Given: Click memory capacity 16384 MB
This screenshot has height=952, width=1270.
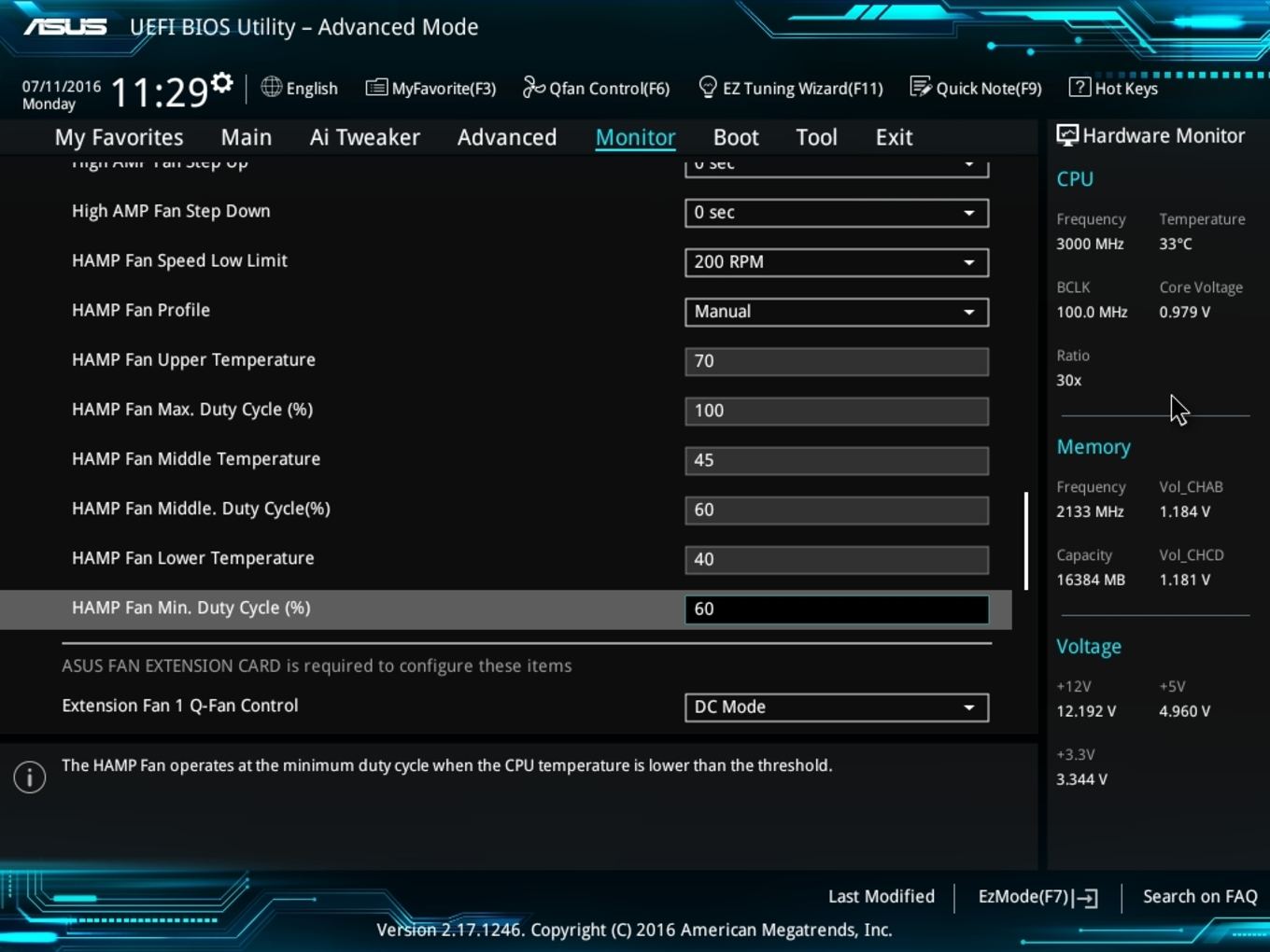Looking at the screenshot, I should tap(1091, 580).
